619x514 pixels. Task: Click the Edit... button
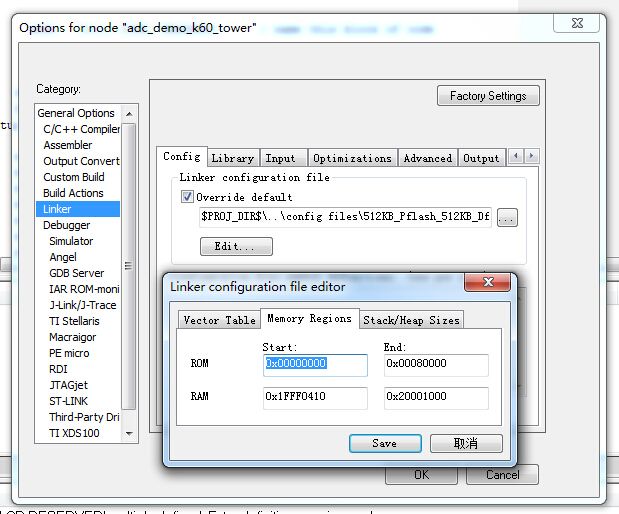tap(236, 246)
